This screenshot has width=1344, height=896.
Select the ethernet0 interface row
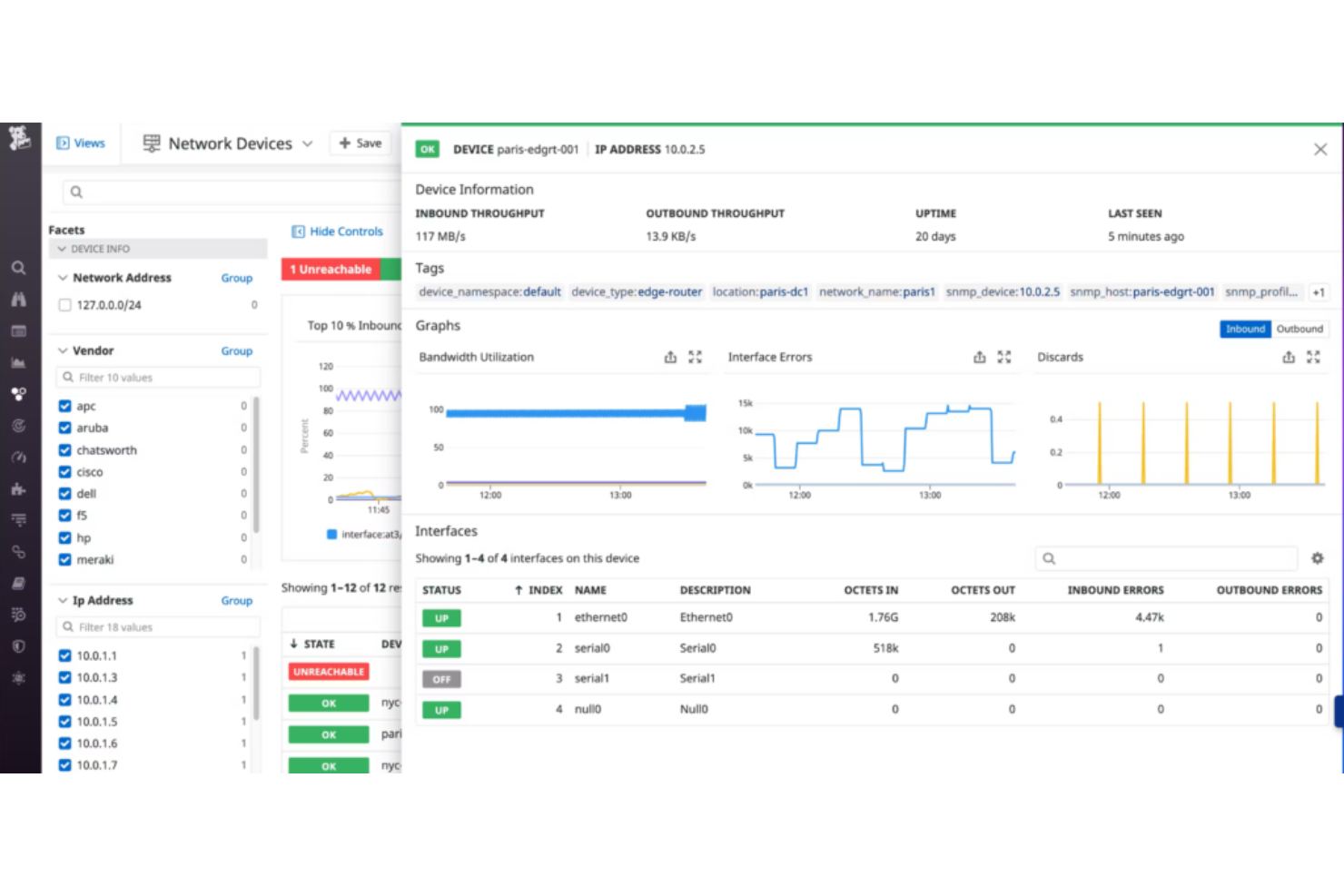[x=872, y=617]
